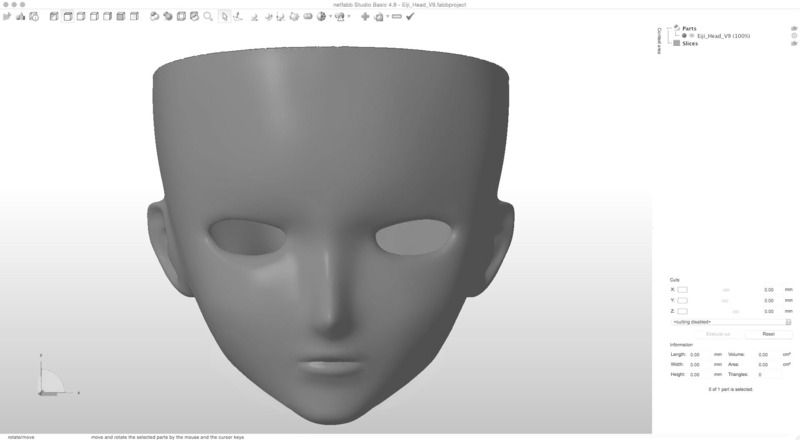Enable the Z cut checkbox
This screenshot has height=440, width=800.
tap(682, 311)
